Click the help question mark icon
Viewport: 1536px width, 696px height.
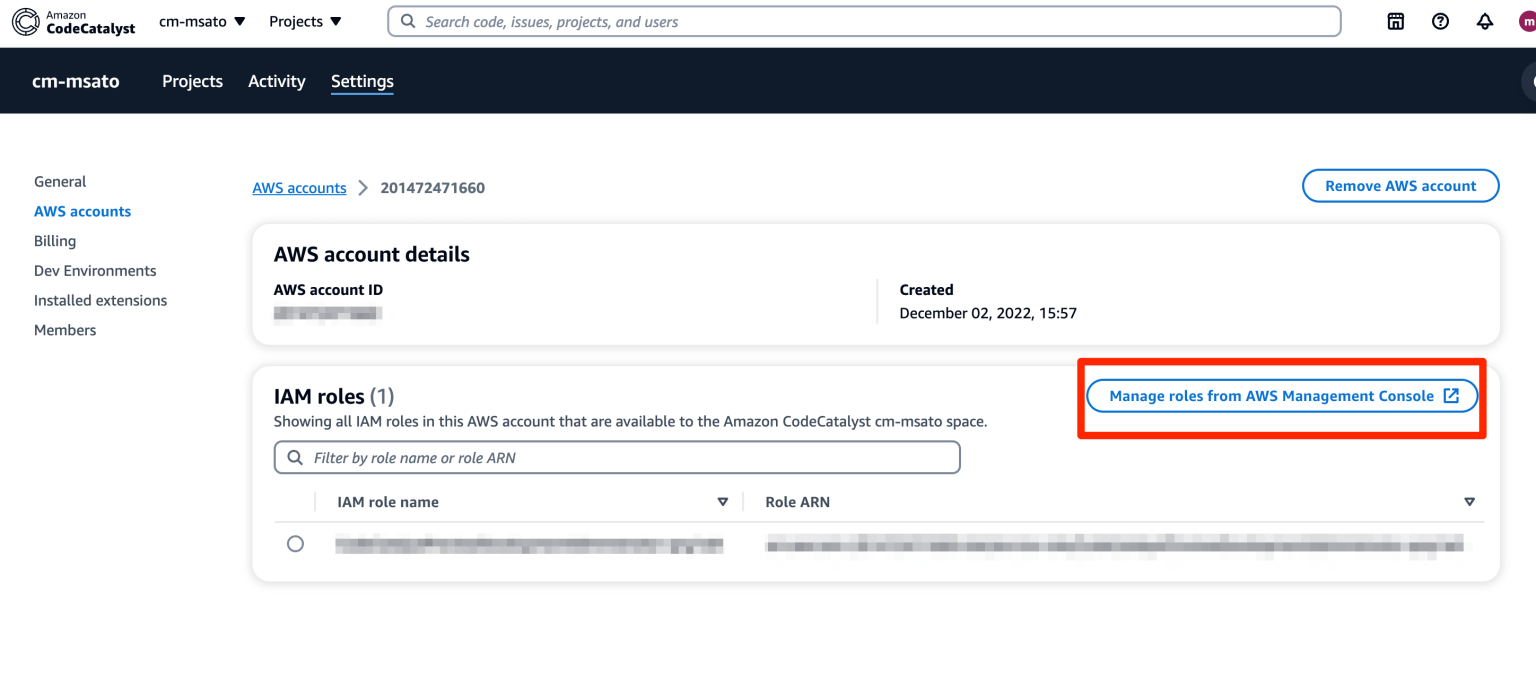tap(1440, 21)
